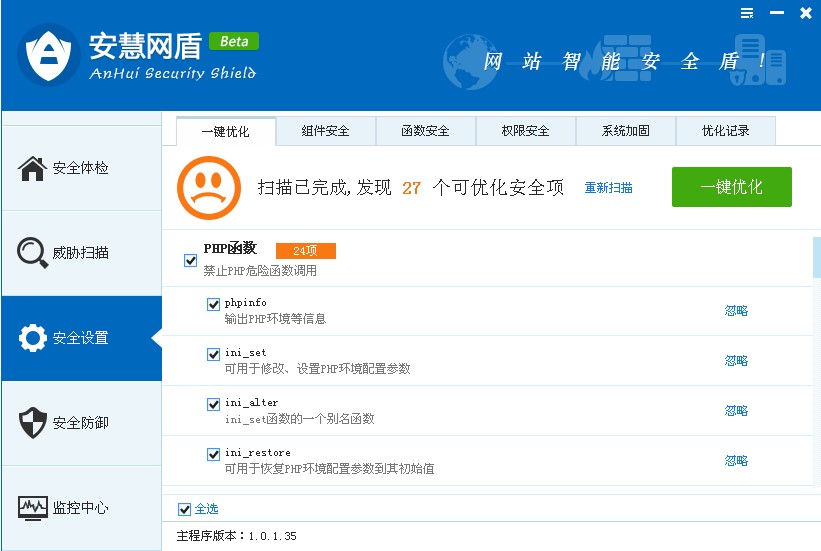Switch to the 一键优化 tab
The height and width of the screenshot is (551, 821).
226,131
